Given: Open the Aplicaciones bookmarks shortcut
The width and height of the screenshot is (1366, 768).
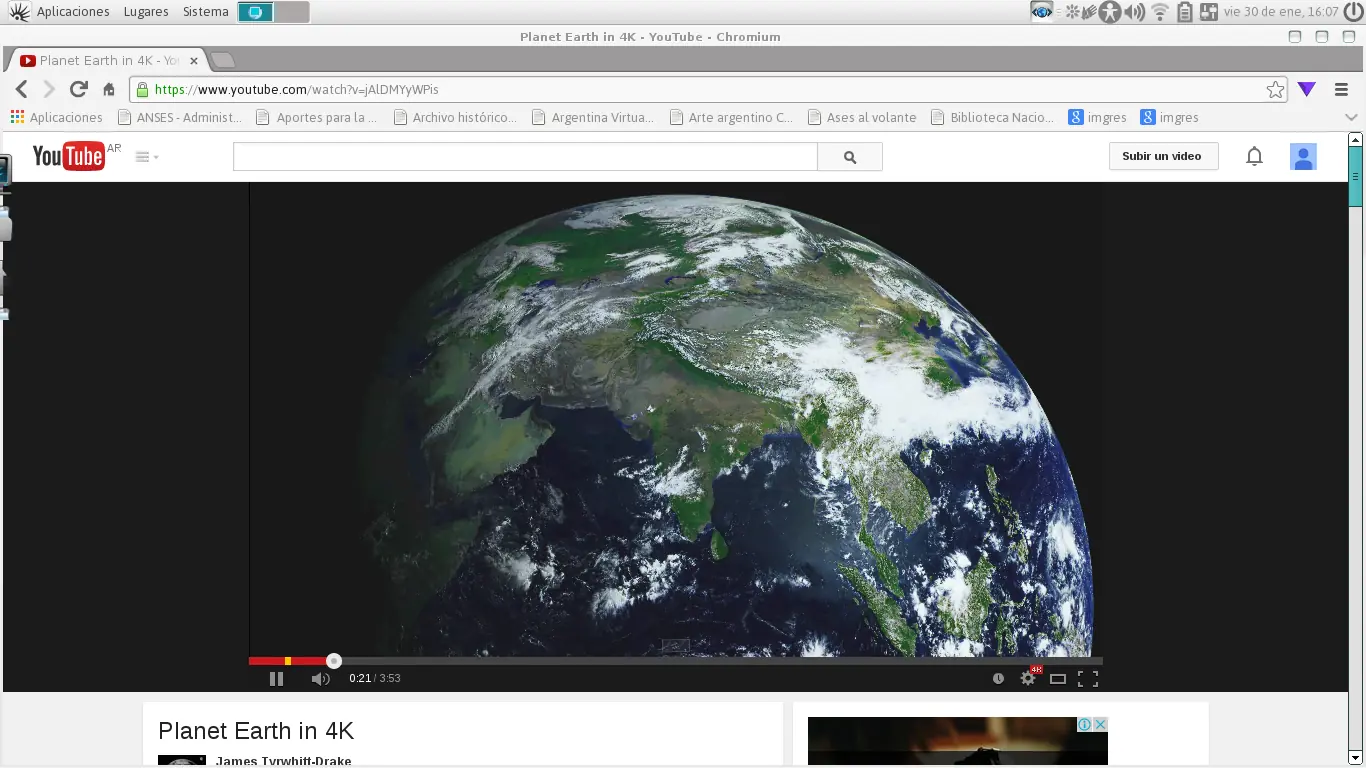Looking at the screenshot, I should point(57,117).
